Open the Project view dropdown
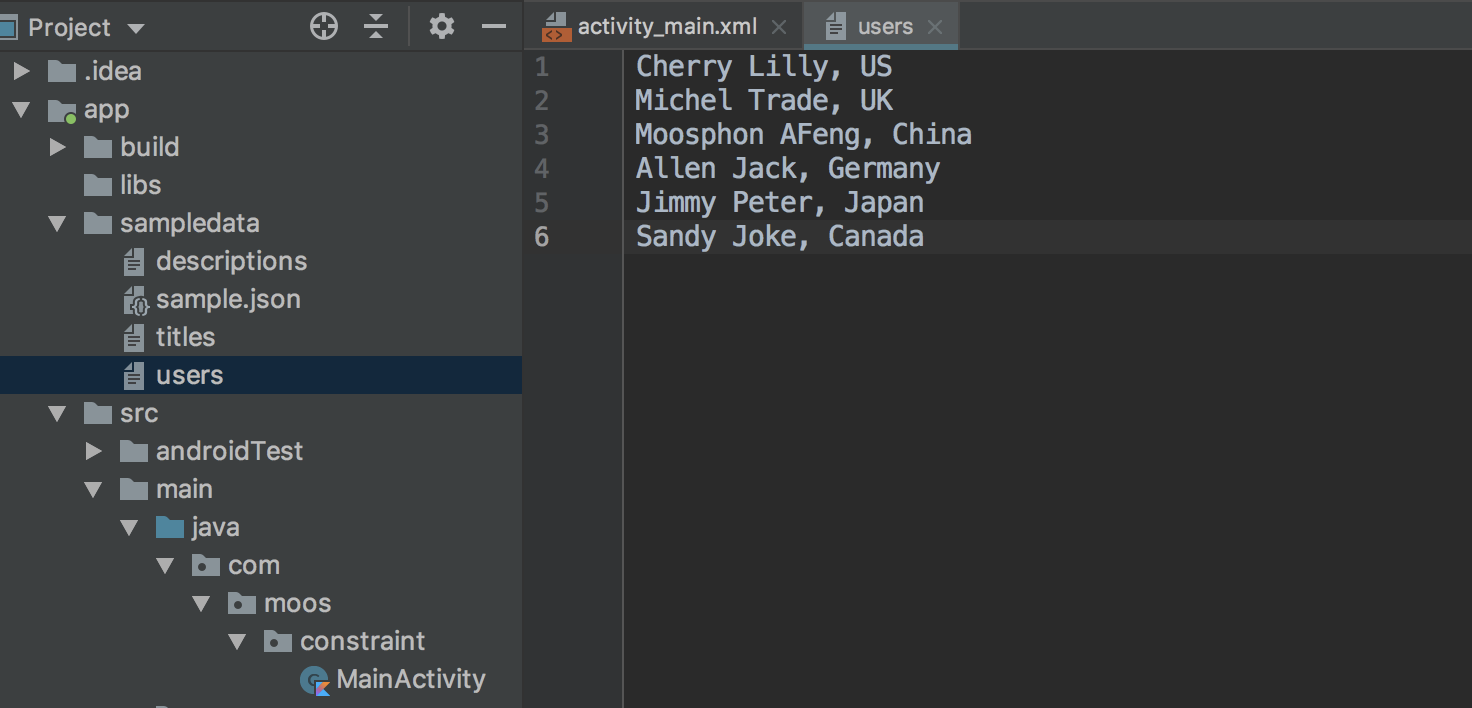 (136, 28)
